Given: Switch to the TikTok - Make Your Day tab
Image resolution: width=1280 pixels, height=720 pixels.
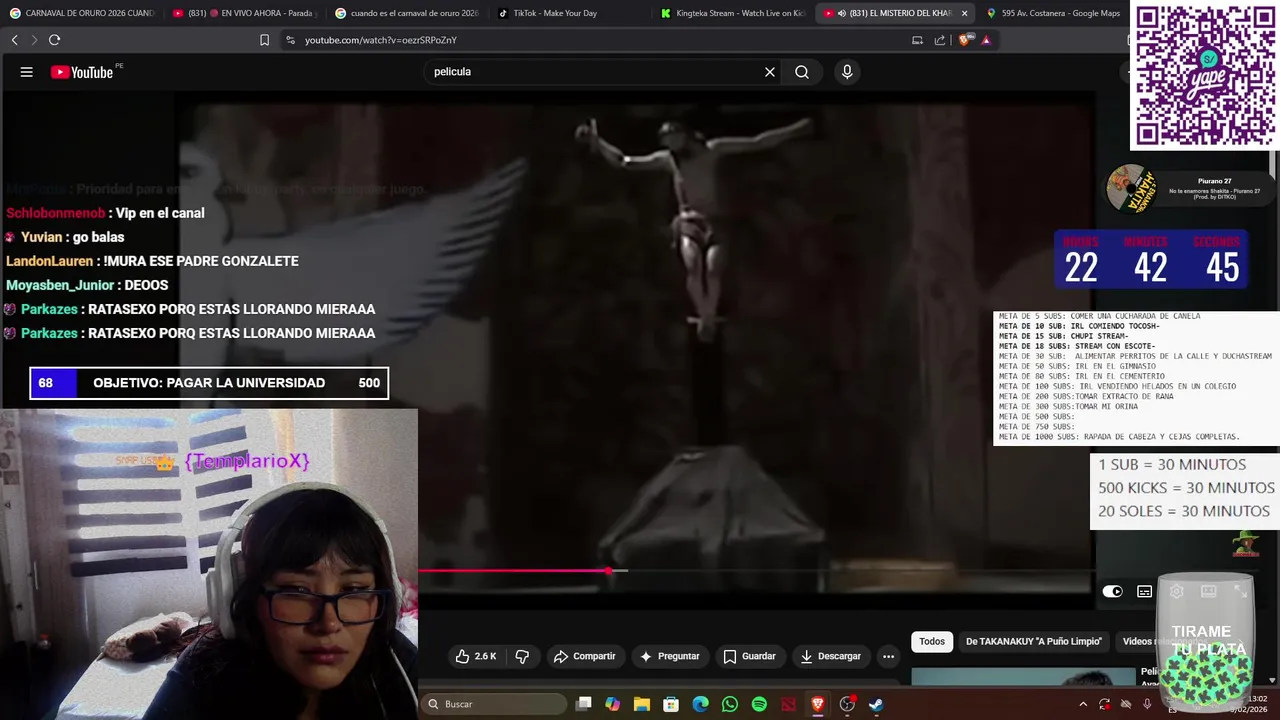Looking at the screenshot, I should point(570,13).
